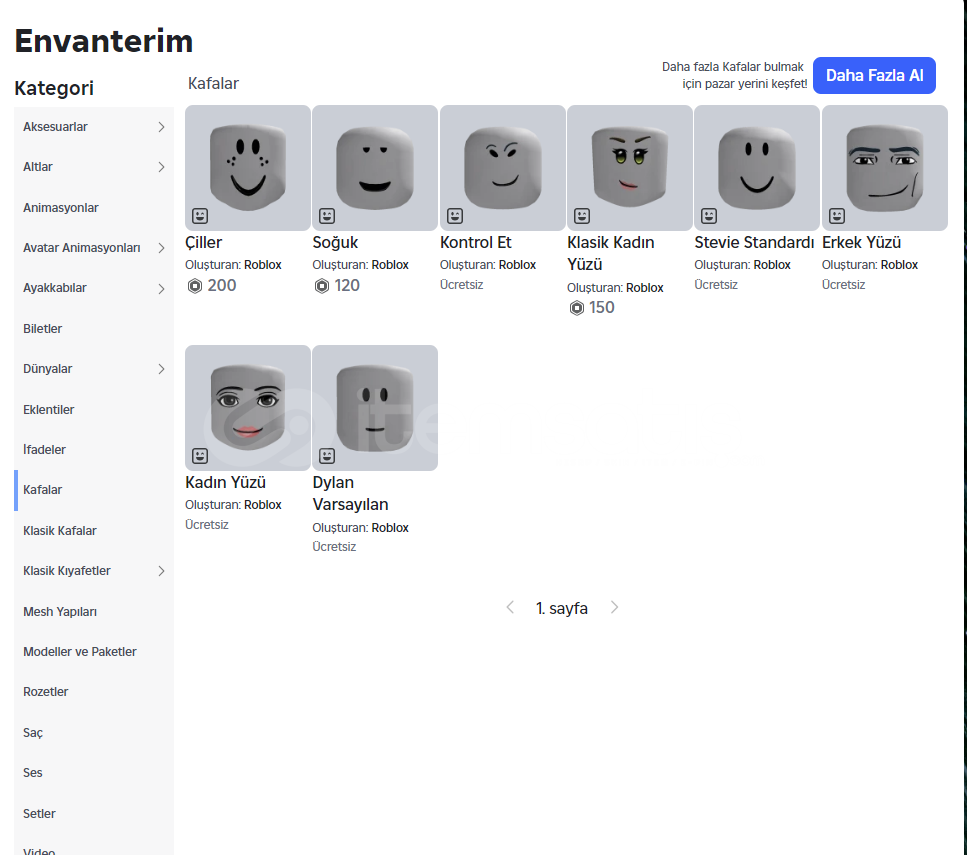Select the Kafalar category
967x855 pixels.
[94, 490]
